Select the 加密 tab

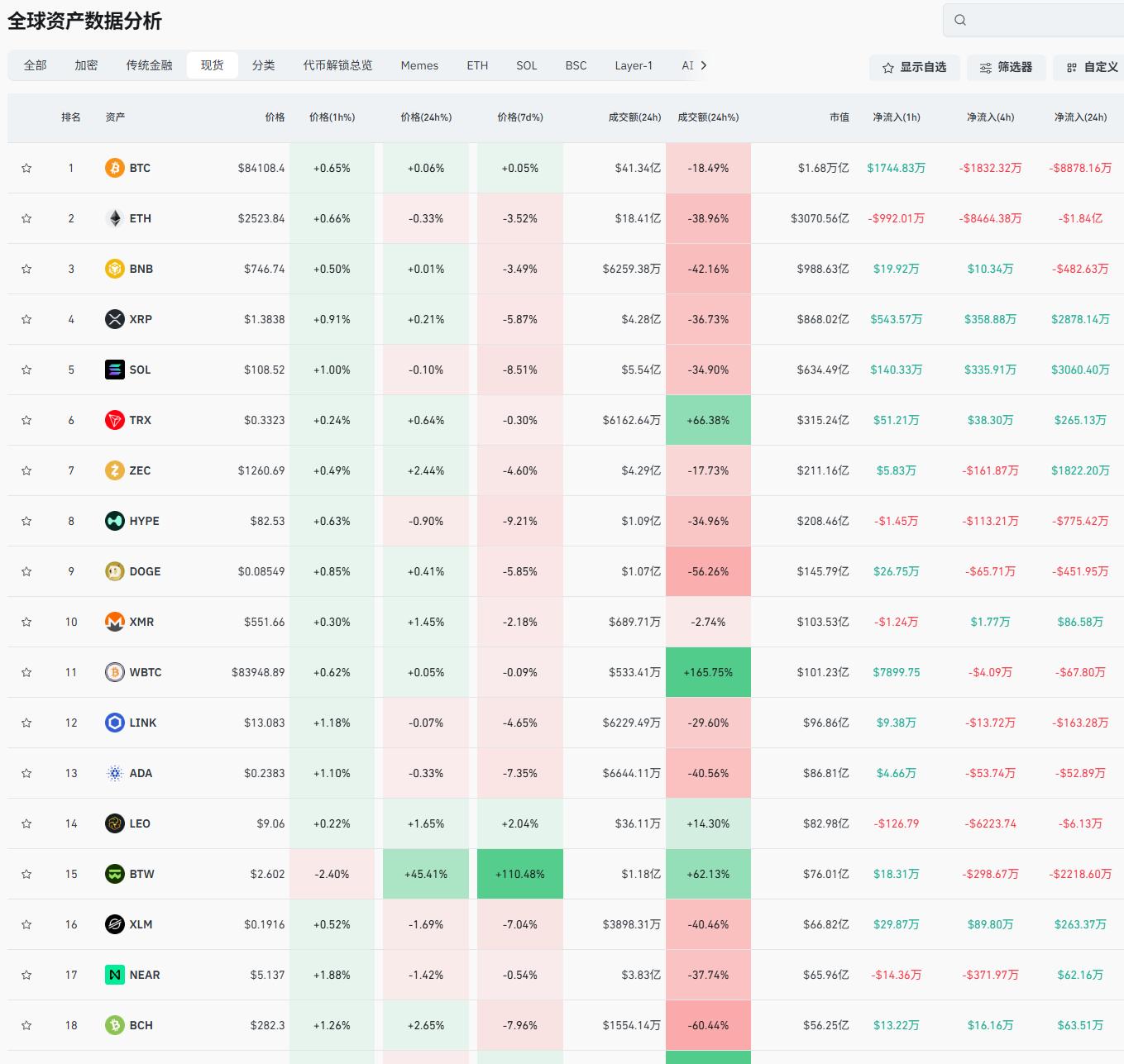tap(86, 65)
